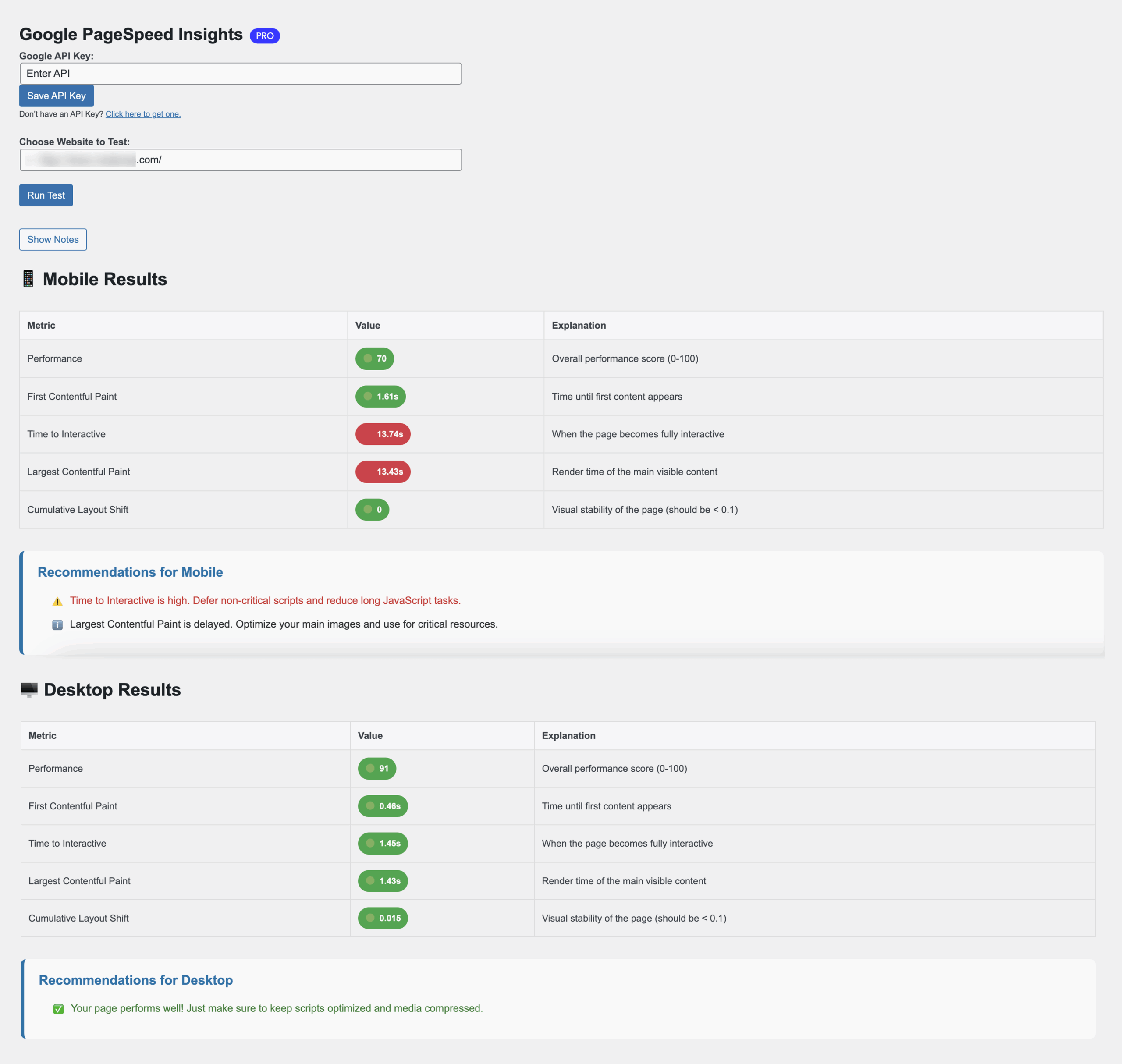
Task: Click the 'Your page performs well!' message
Action: pos(277,1008)
